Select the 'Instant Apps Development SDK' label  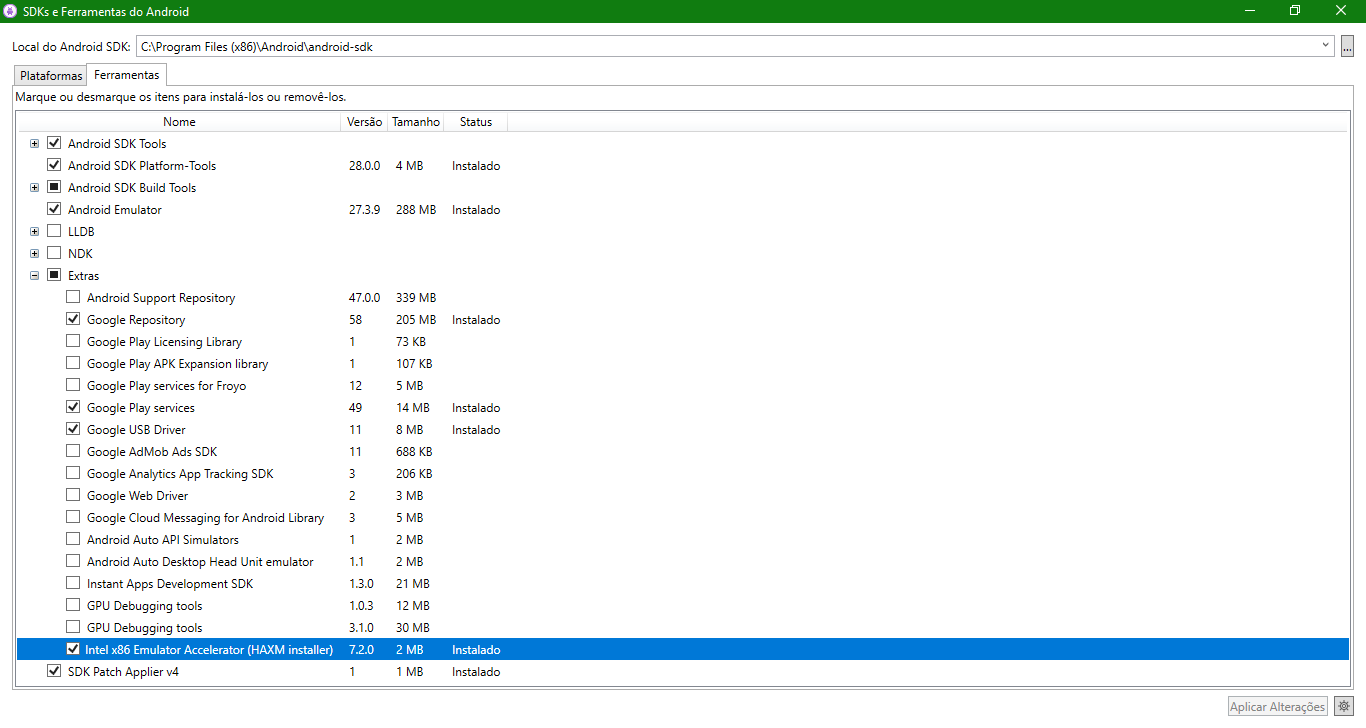coord(170,584)
